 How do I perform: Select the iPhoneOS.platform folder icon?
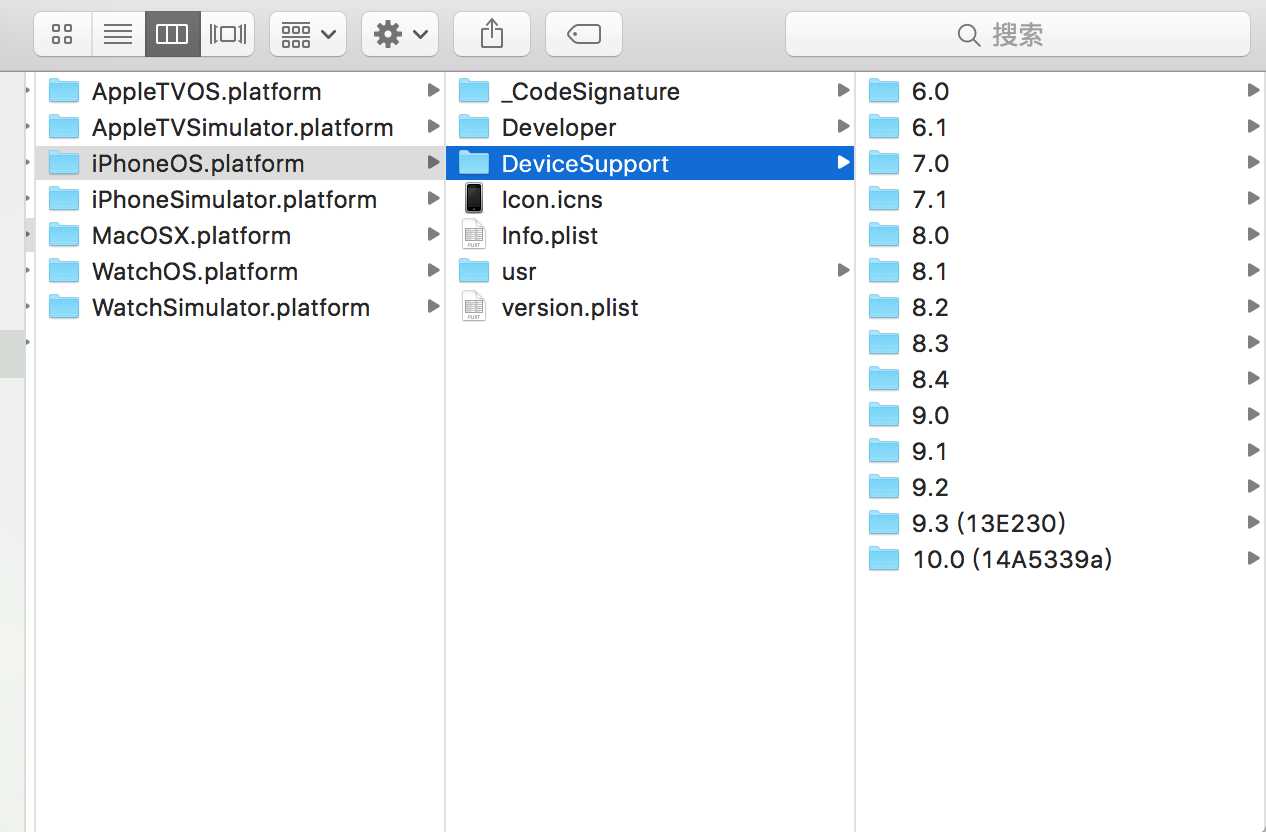pos(64,163)
